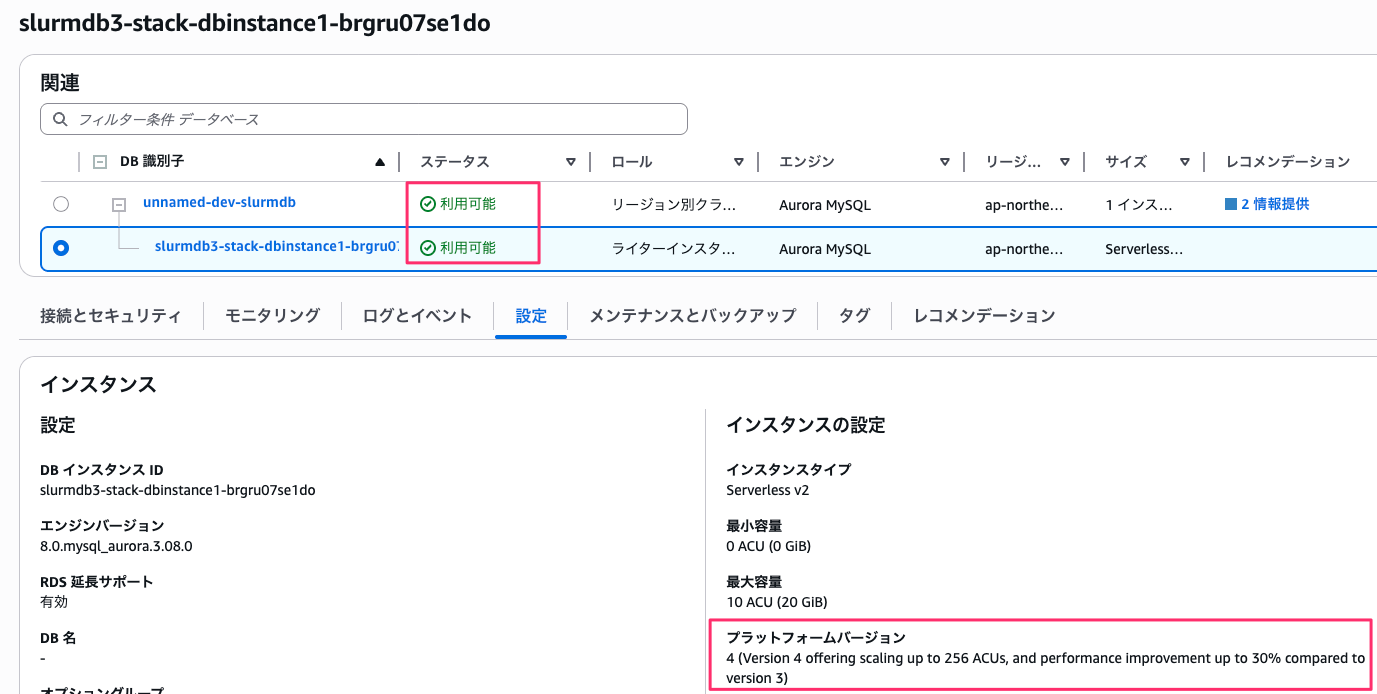Image resolution: width=1377 pixels, height=694 pixels.
Task: Click the ascending sort arrow on DB 識別子 column
Action: [380, 161]
